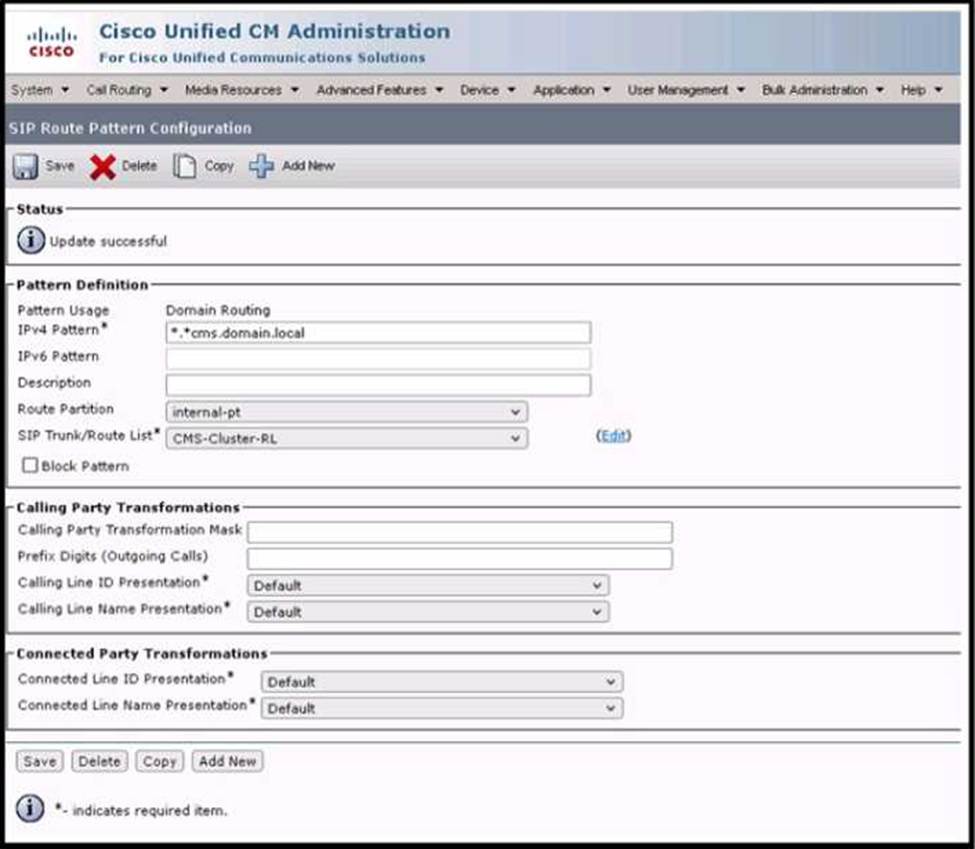Click the Calling Party Transformation Mask field
The image size is (975, 849).
pyautogui.click(x=460, y=532)
